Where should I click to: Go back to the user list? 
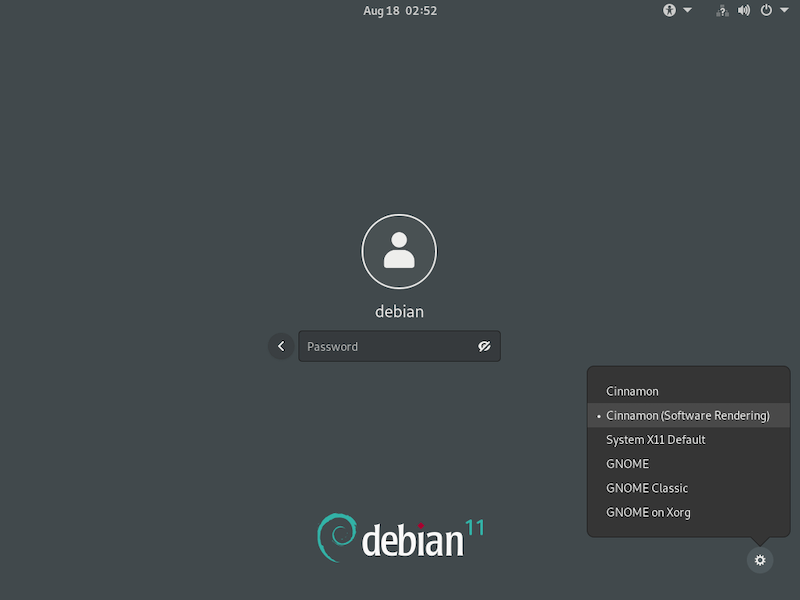281,346
